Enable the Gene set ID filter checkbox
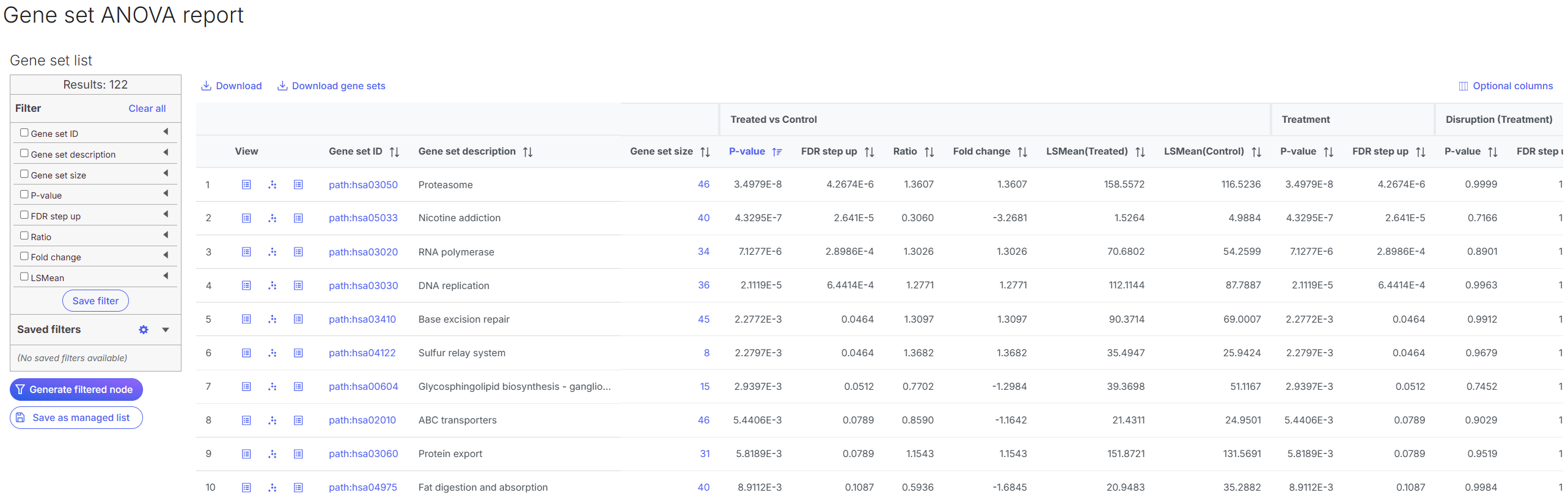Image resolution: width=1568 pixels, height=498 pixels. 24,133
